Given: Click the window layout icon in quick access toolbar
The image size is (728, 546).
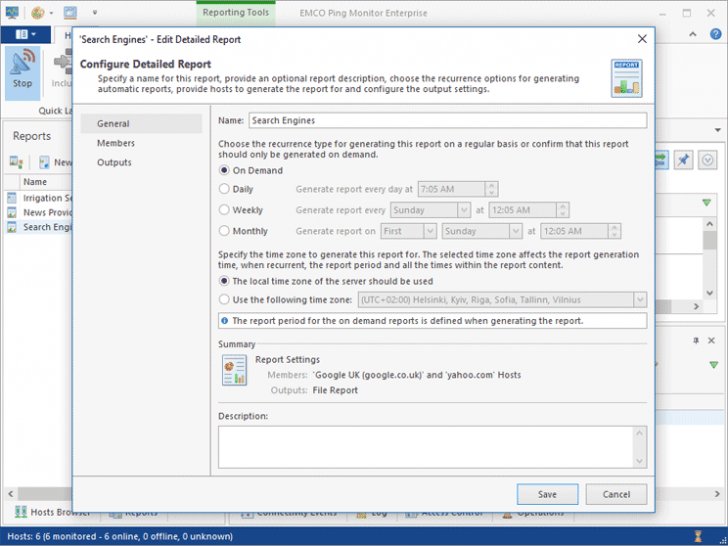Looking at the screenshot, I should coord(70,13).
